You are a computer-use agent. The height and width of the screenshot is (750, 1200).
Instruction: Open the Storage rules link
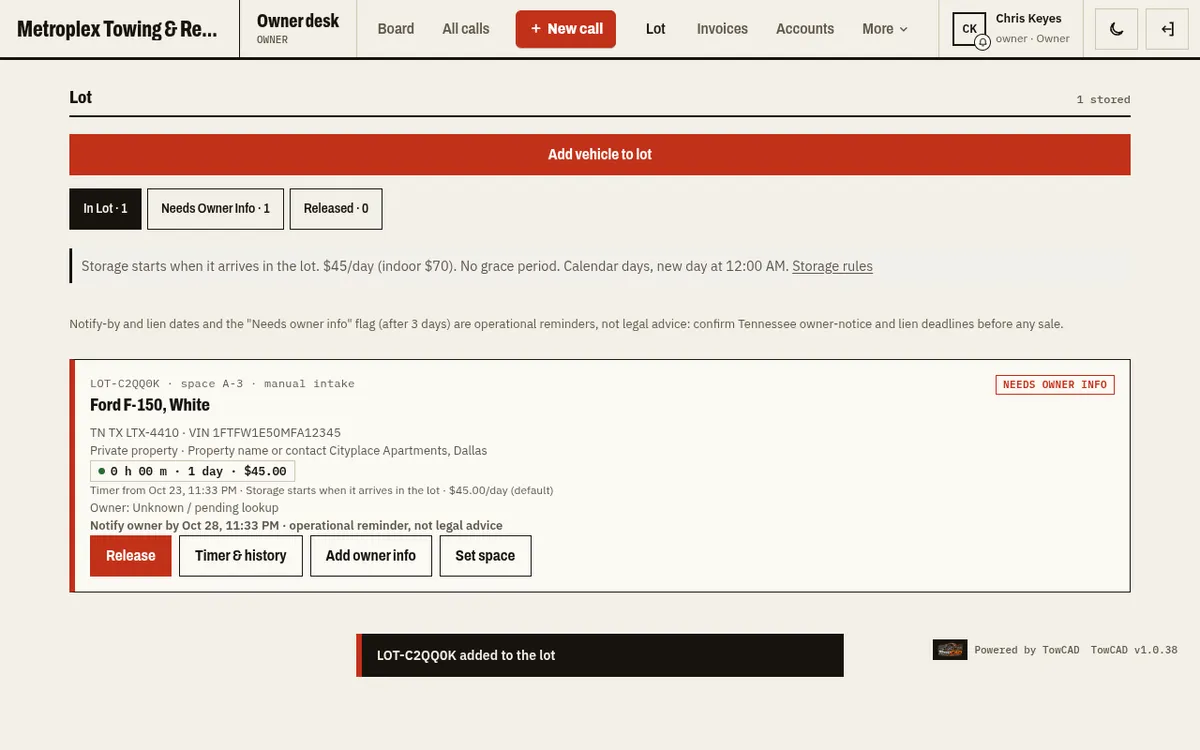832,266
